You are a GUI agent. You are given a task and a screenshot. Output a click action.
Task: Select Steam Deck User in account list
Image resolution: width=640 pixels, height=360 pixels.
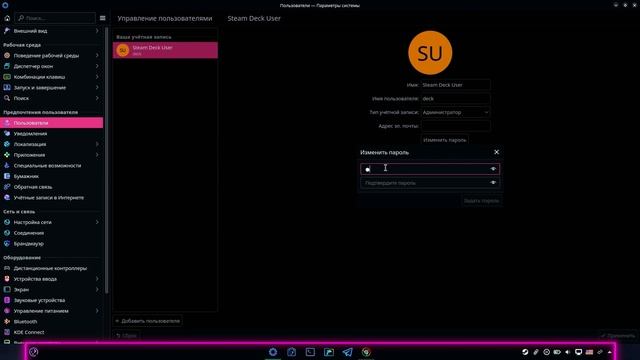point(165,50)
